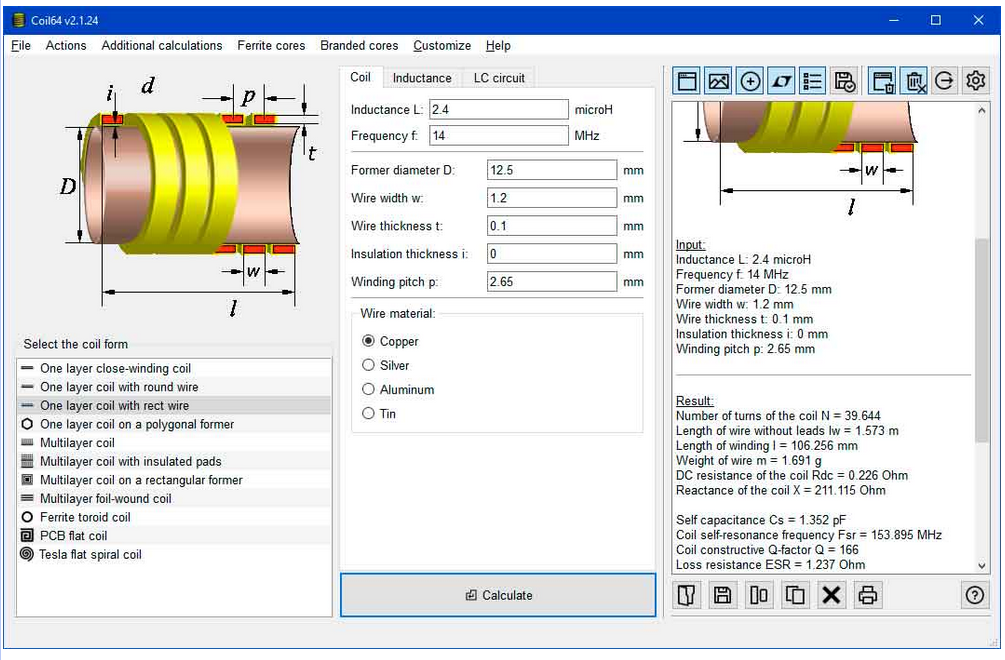Click the settings gear icon in results toolbar
Image resolution: width=1005 pixels, height=660 pixels.
click(976, 81)
